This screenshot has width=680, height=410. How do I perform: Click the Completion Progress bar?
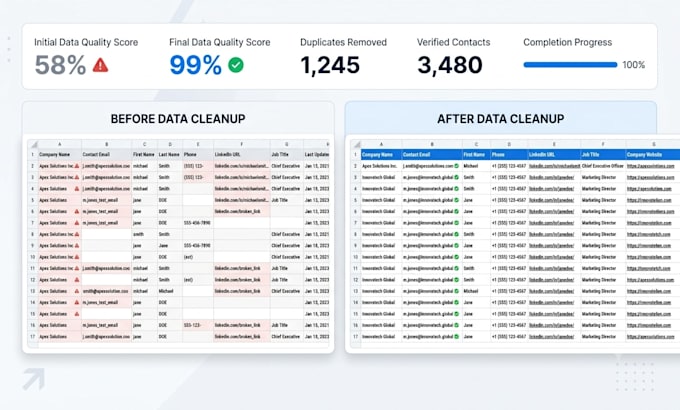570,65
